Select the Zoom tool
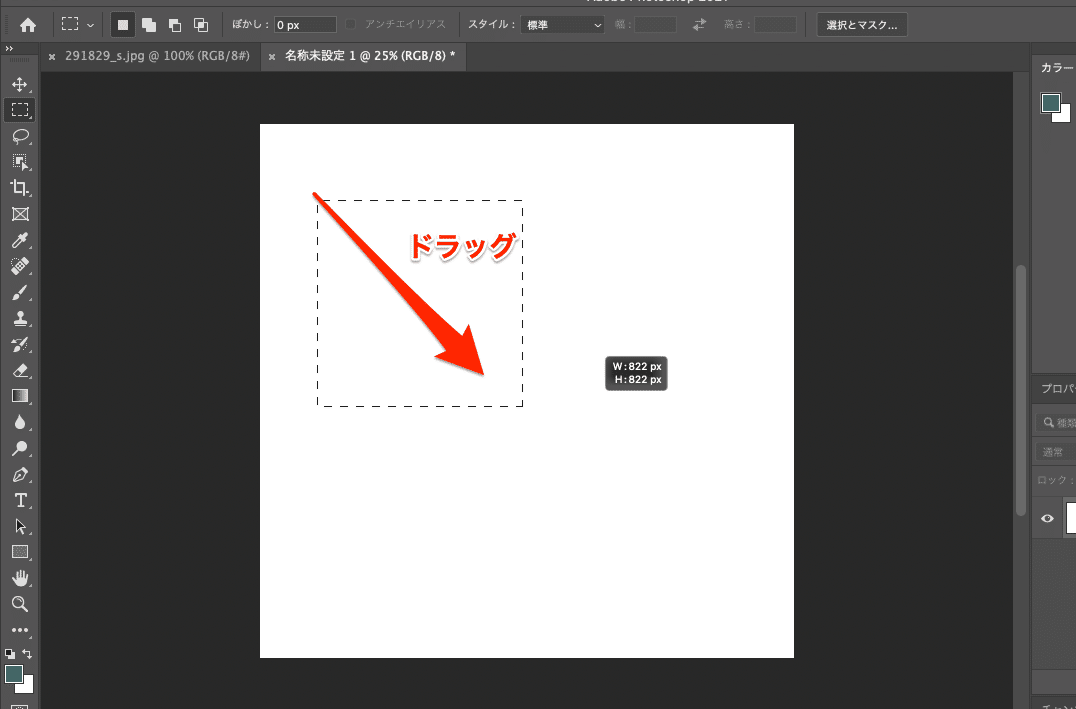 [x=20, y=604]
